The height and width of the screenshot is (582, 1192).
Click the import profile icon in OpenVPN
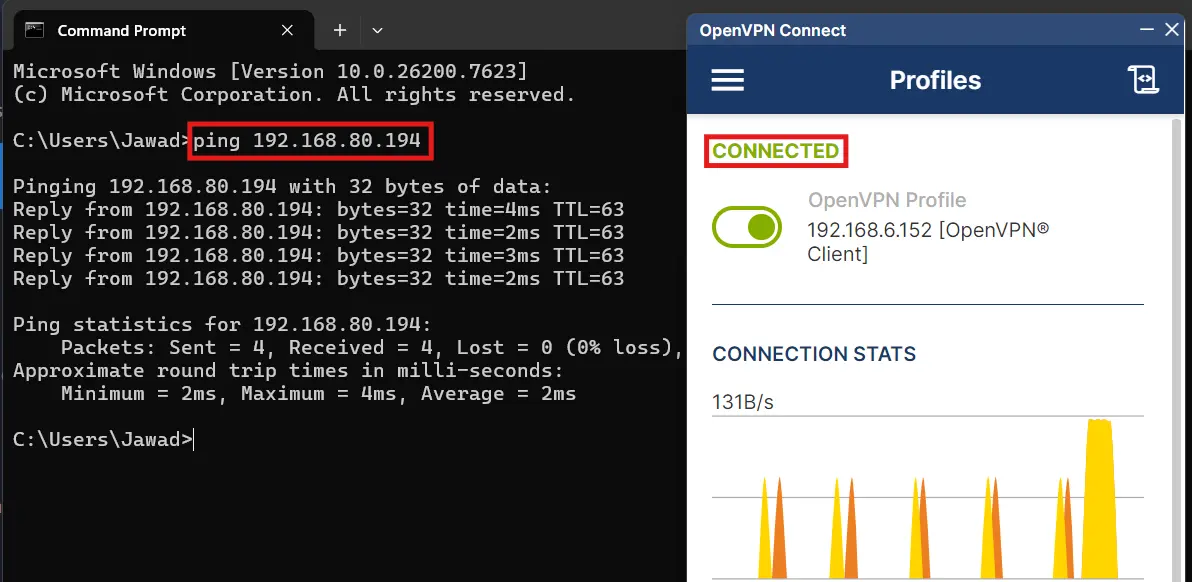(1143, 80)
